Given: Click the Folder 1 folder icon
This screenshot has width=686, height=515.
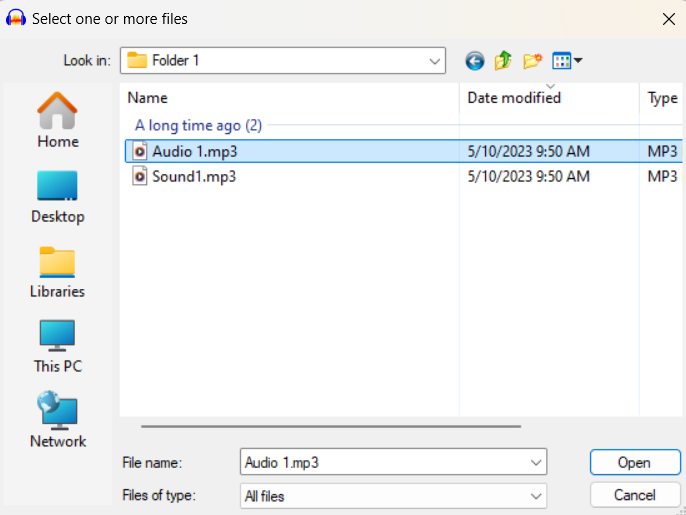Looking at the screenshot, I should tap(137, 60).
